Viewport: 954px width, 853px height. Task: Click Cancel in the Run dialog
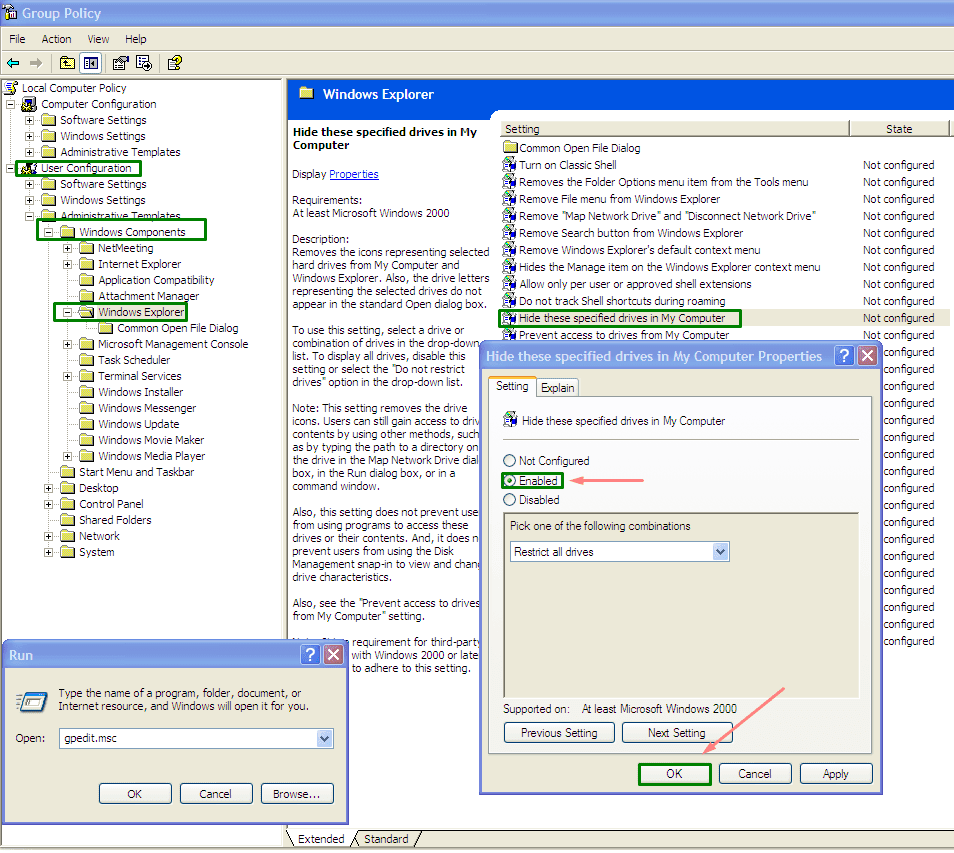(215, 793)
